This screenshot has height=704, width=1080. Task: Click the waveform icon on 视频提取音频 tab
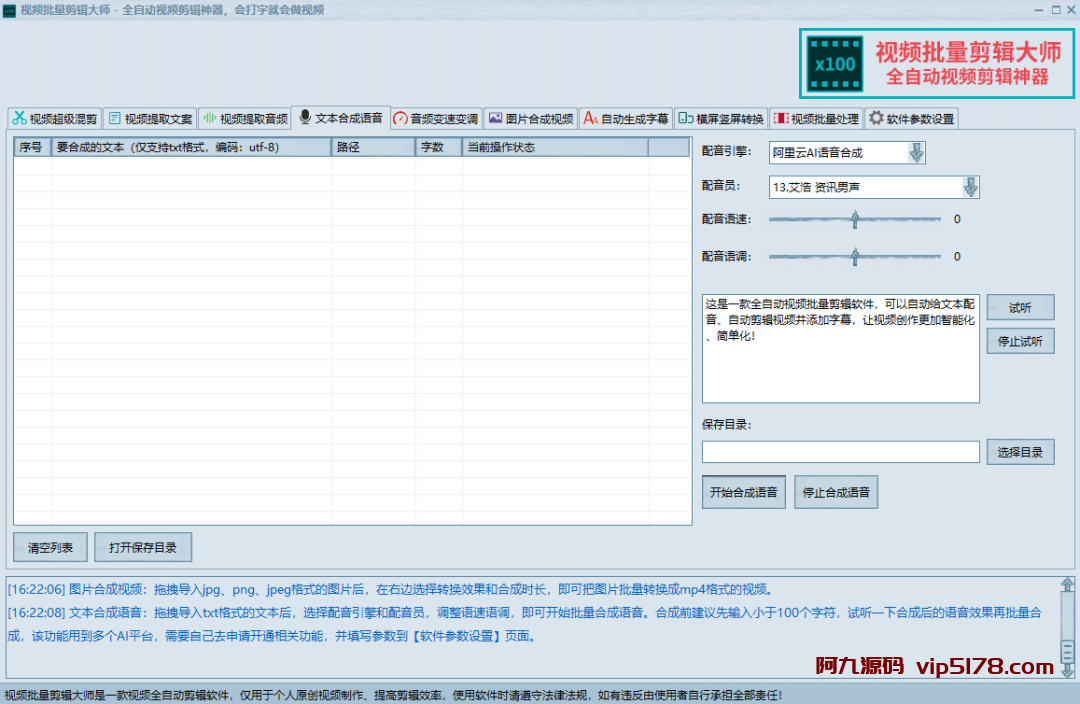[209, 119]
